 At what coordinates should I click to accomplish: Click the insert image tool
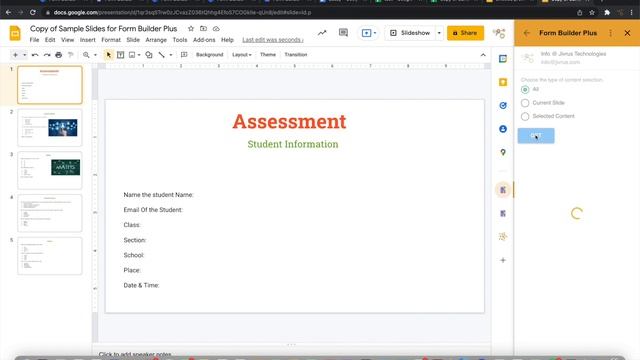click(132, 55)
